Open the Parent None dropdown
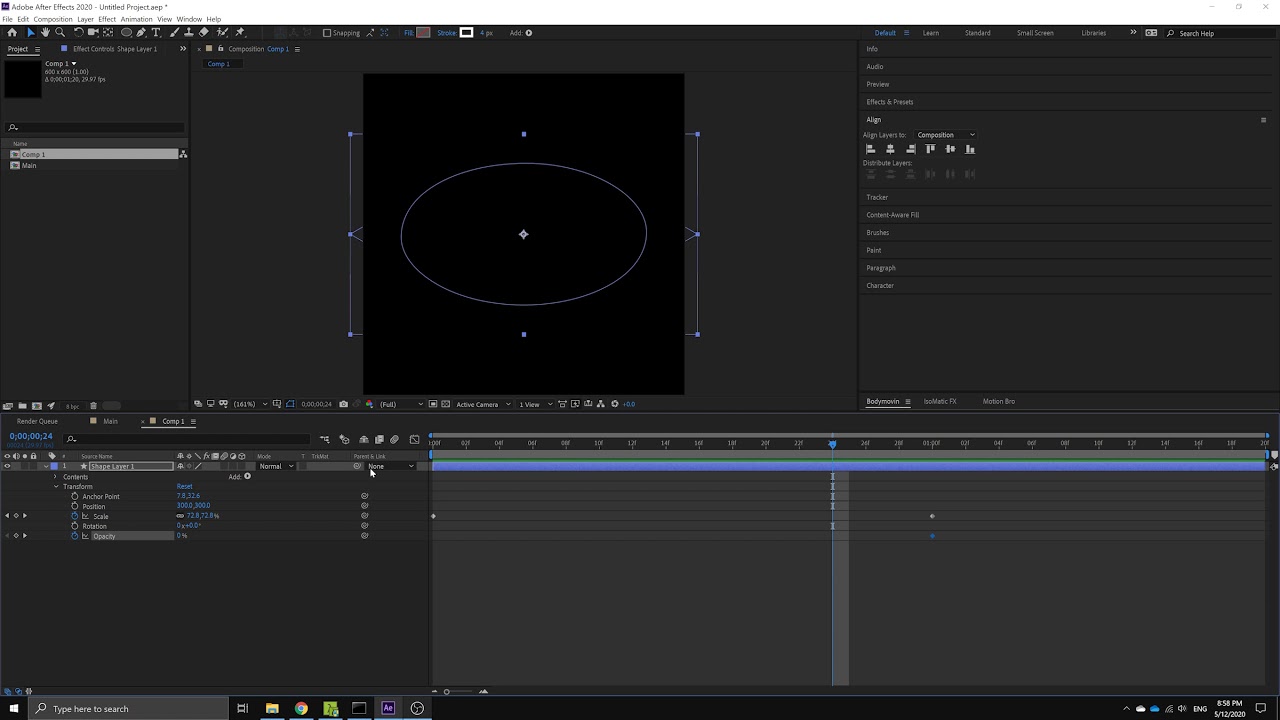 click(390, 466)
